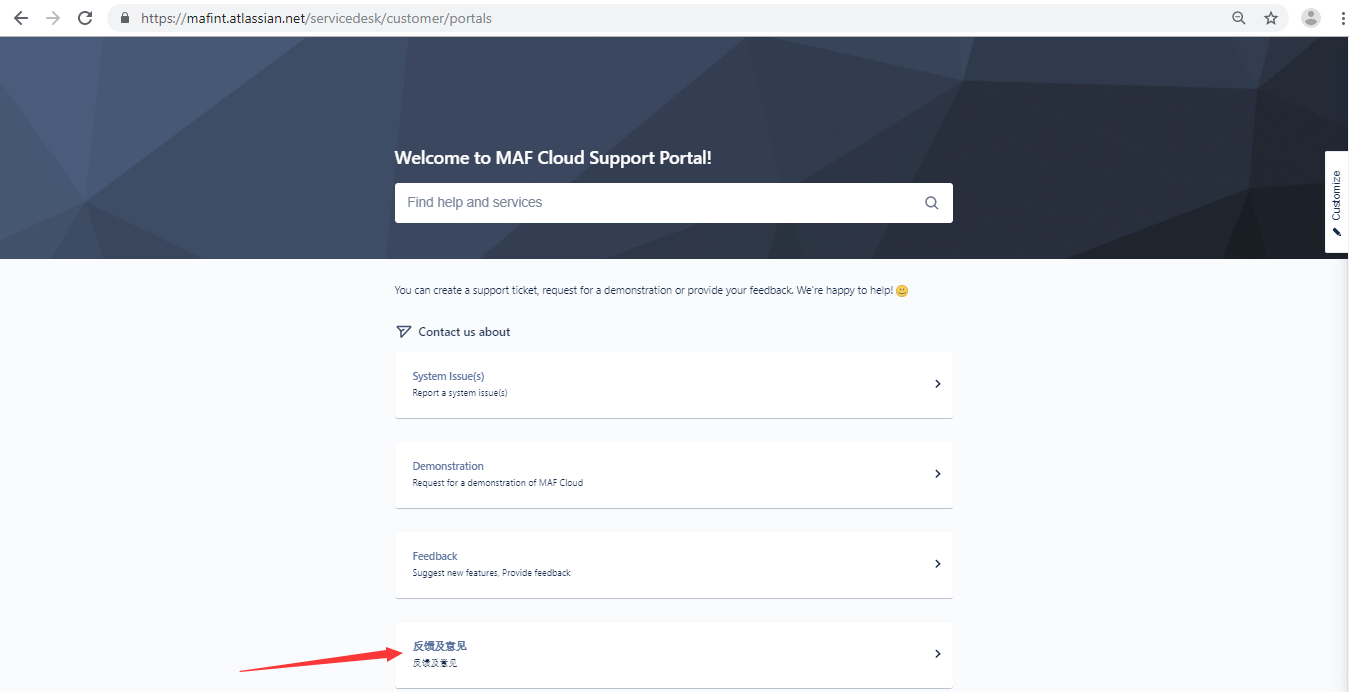Click the browser address bar URL

point(316,18)
